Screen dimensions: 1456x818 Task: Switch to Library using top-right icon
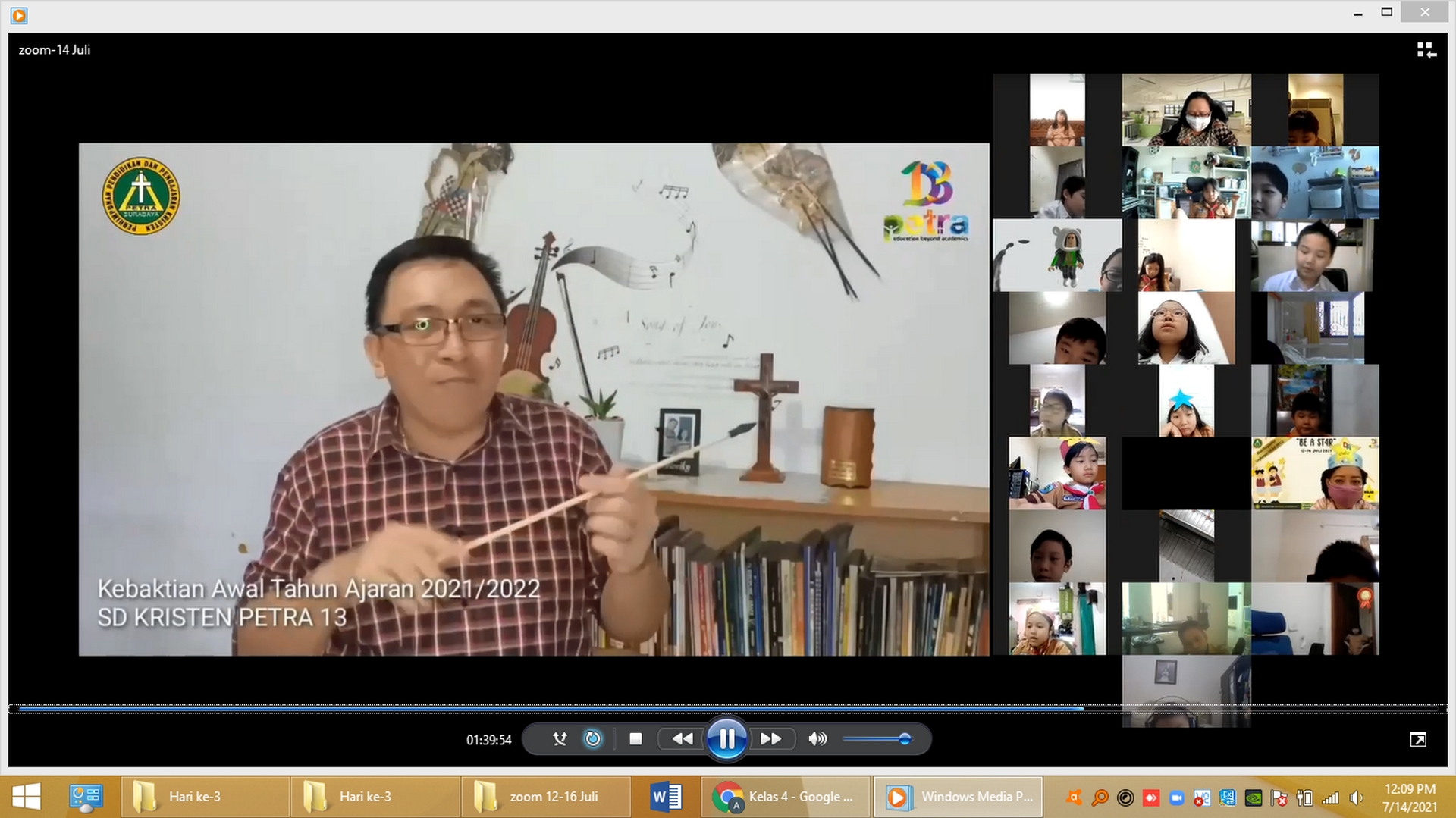[1426, 50]
